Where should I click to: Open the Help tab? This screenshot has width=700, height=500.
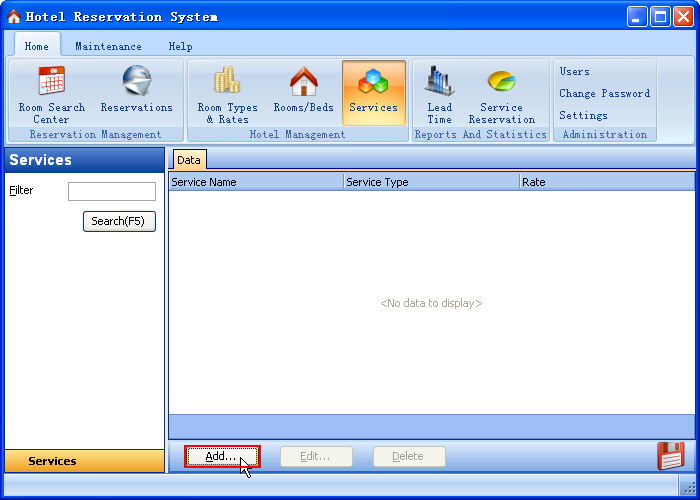(180, 46)
